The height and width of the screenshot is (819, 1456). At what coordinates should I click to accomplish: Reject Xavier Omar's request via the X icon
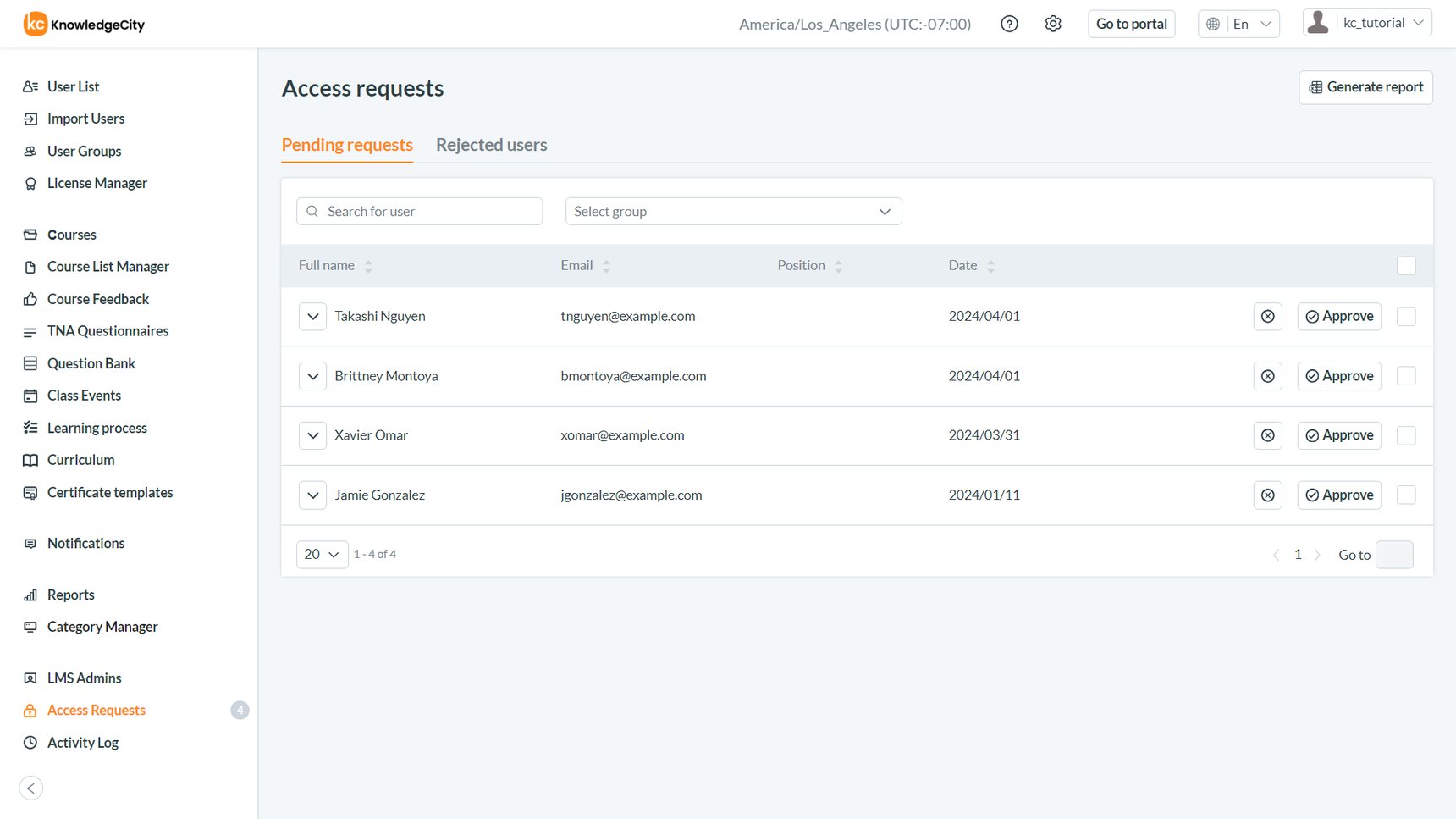[x=1267, y=435]
